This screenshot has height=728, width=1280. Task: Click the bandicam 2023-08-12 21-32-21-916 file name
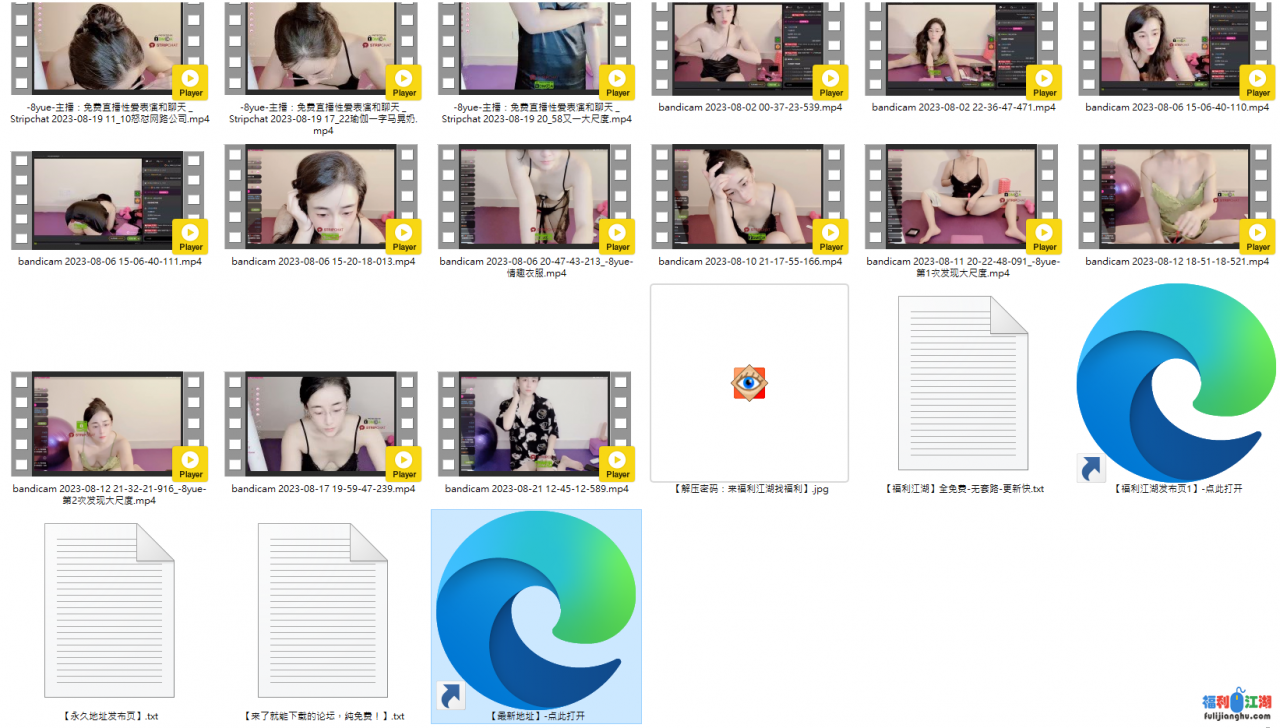[x=109, y=494]
